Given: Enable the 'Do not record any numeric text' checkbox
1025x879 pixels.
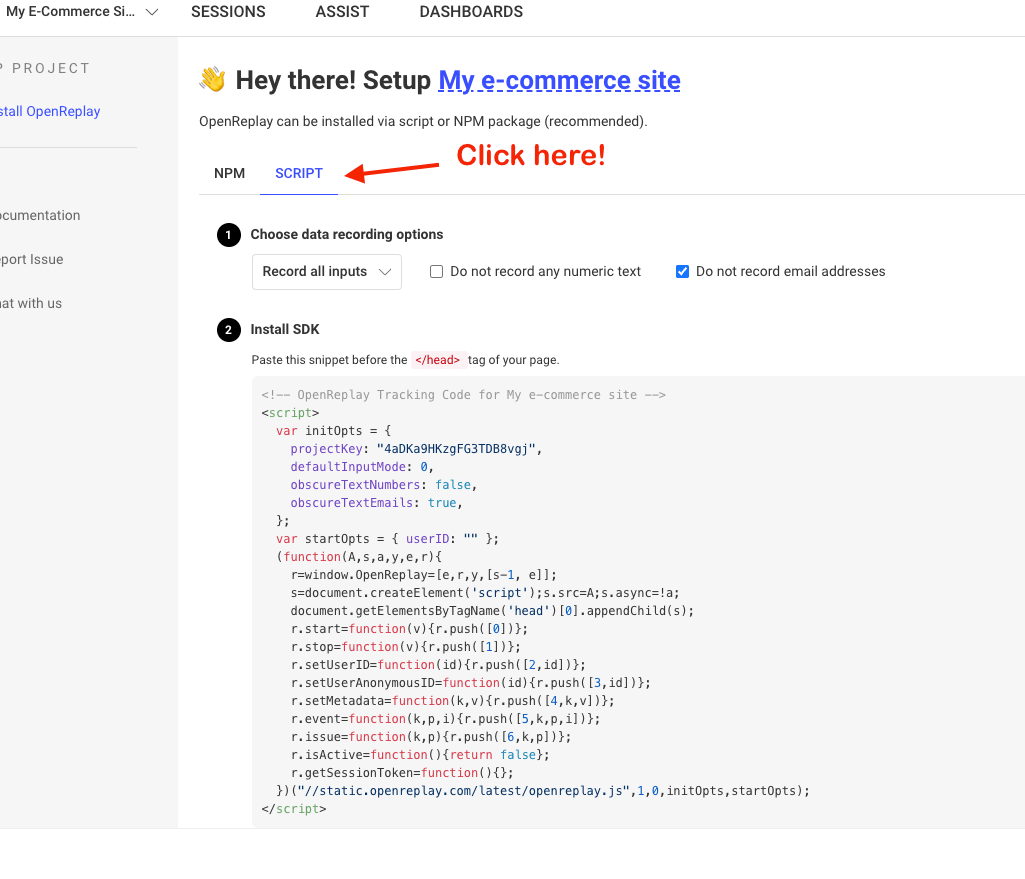Looking at the screenshot, I should pos(436,271).
